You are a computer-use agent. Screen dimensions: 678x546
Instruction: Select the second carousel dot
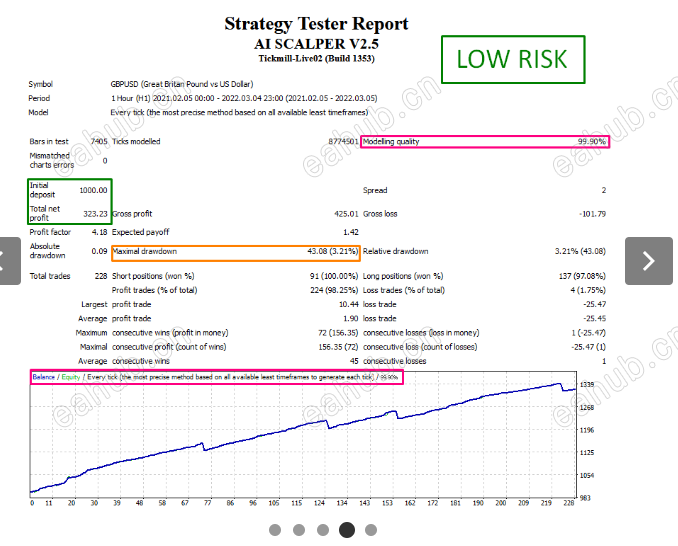(x=299, y=530)
